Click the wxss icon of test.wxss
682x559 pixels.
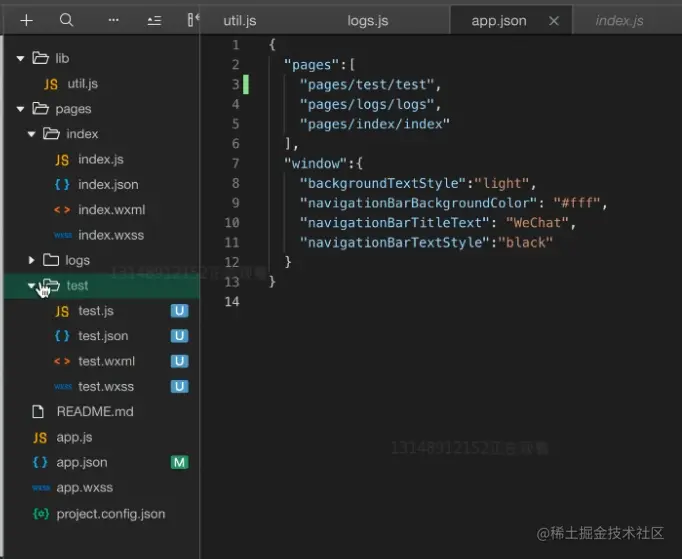click(x=63, y=387)
